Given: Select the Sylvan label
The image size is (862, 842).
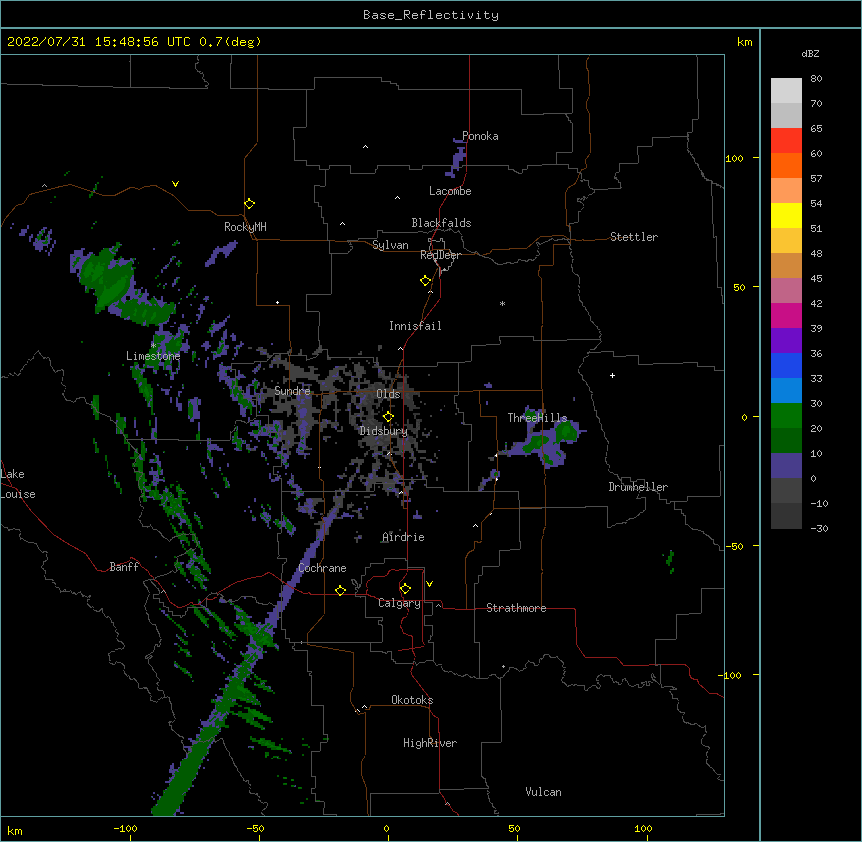Looking at the screenshot, I should coord(390,245).
